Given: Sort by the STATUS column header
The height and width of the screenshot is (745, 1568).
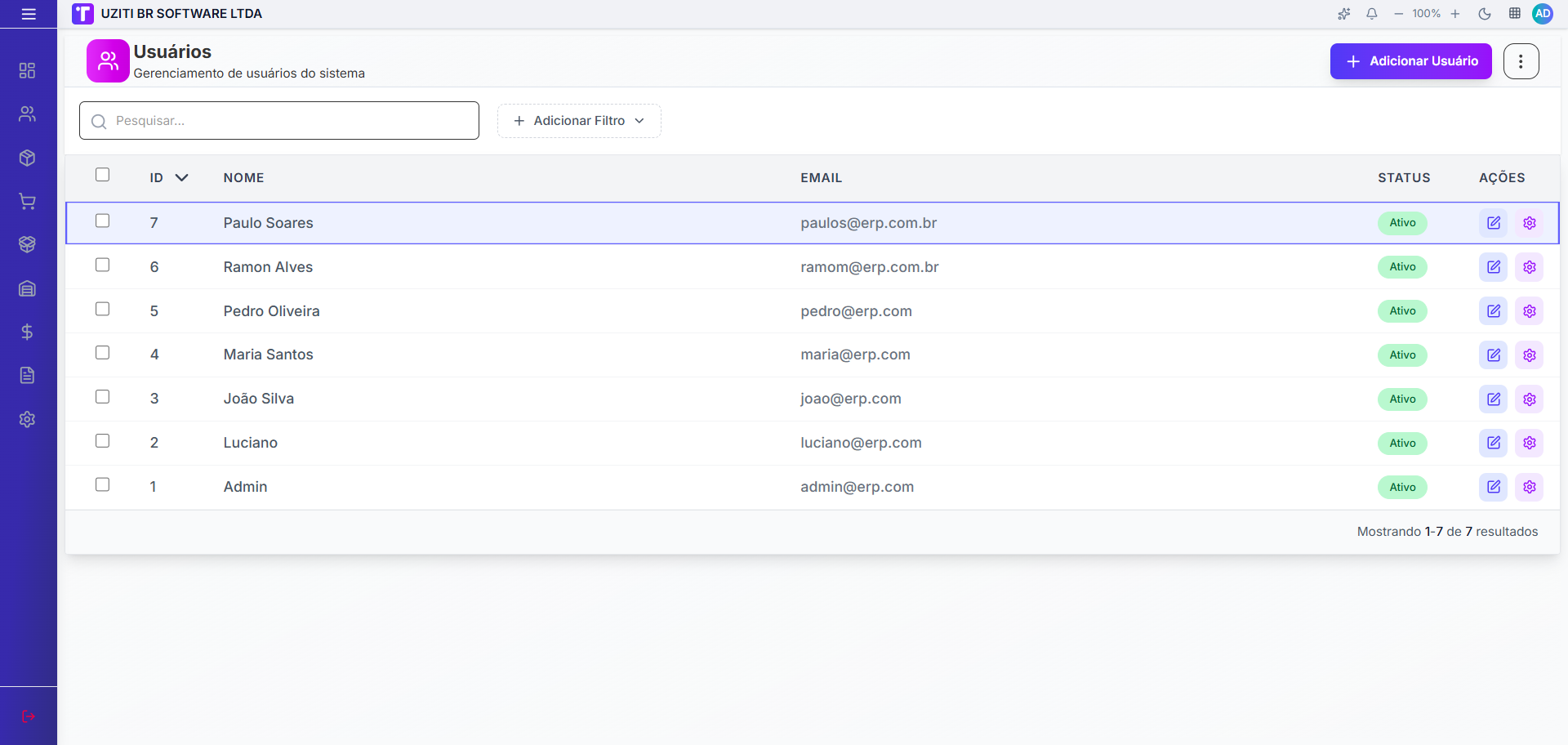Looking at the screenshot, I should [1404, 178].
